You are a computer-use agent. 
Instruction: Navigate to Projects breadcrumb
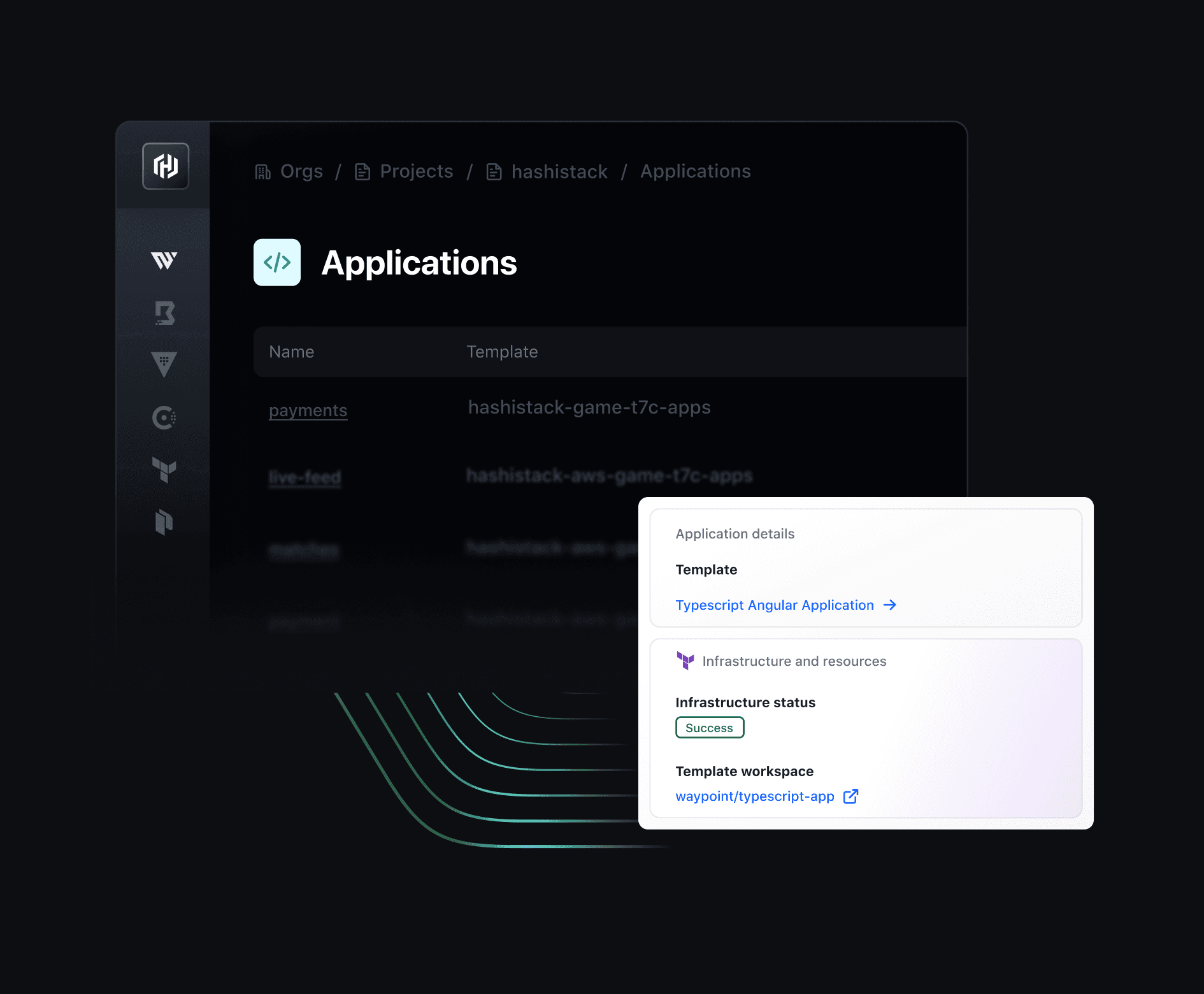coord(416,171)
